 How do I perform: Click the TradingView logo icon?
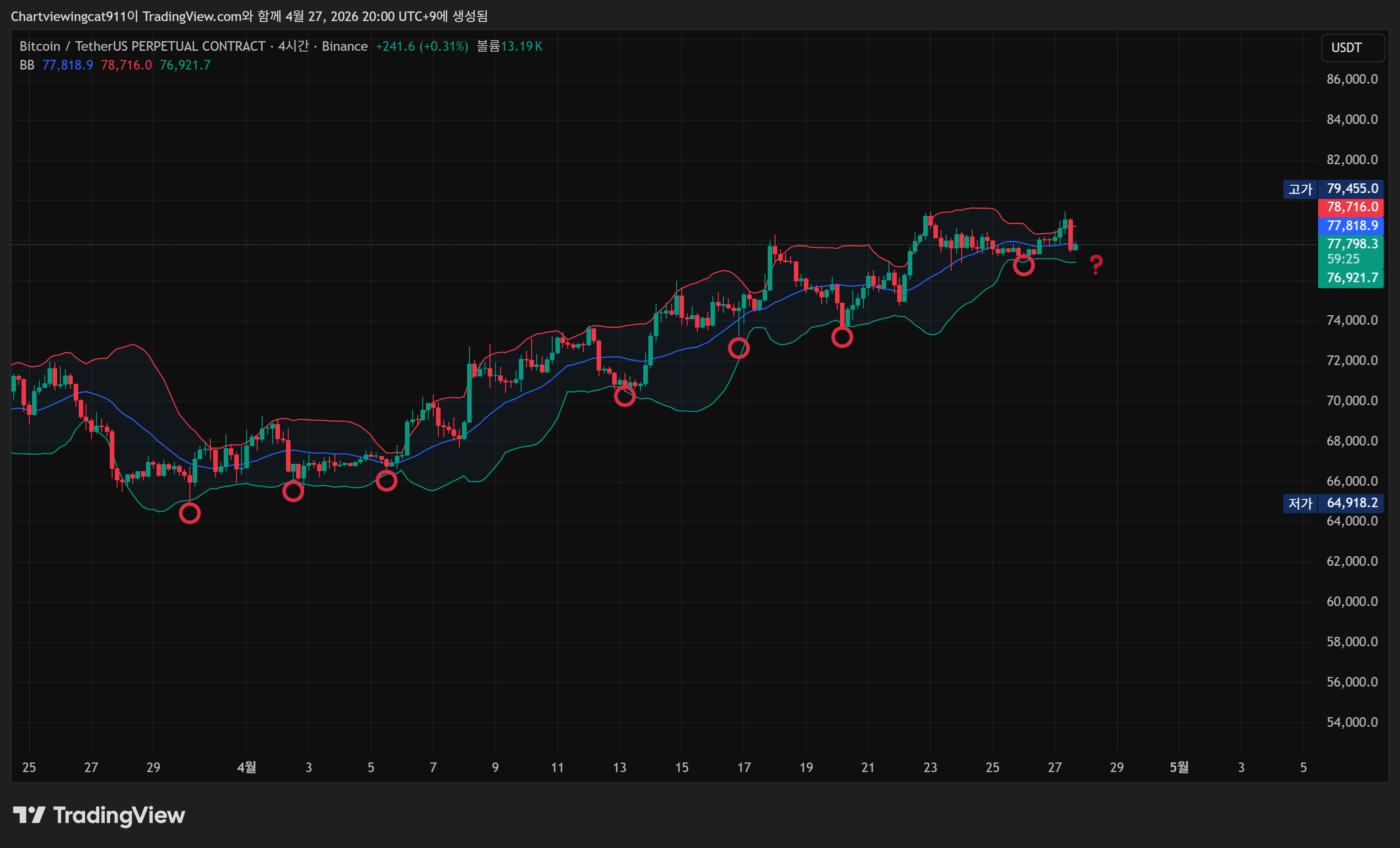click(30, 815)
